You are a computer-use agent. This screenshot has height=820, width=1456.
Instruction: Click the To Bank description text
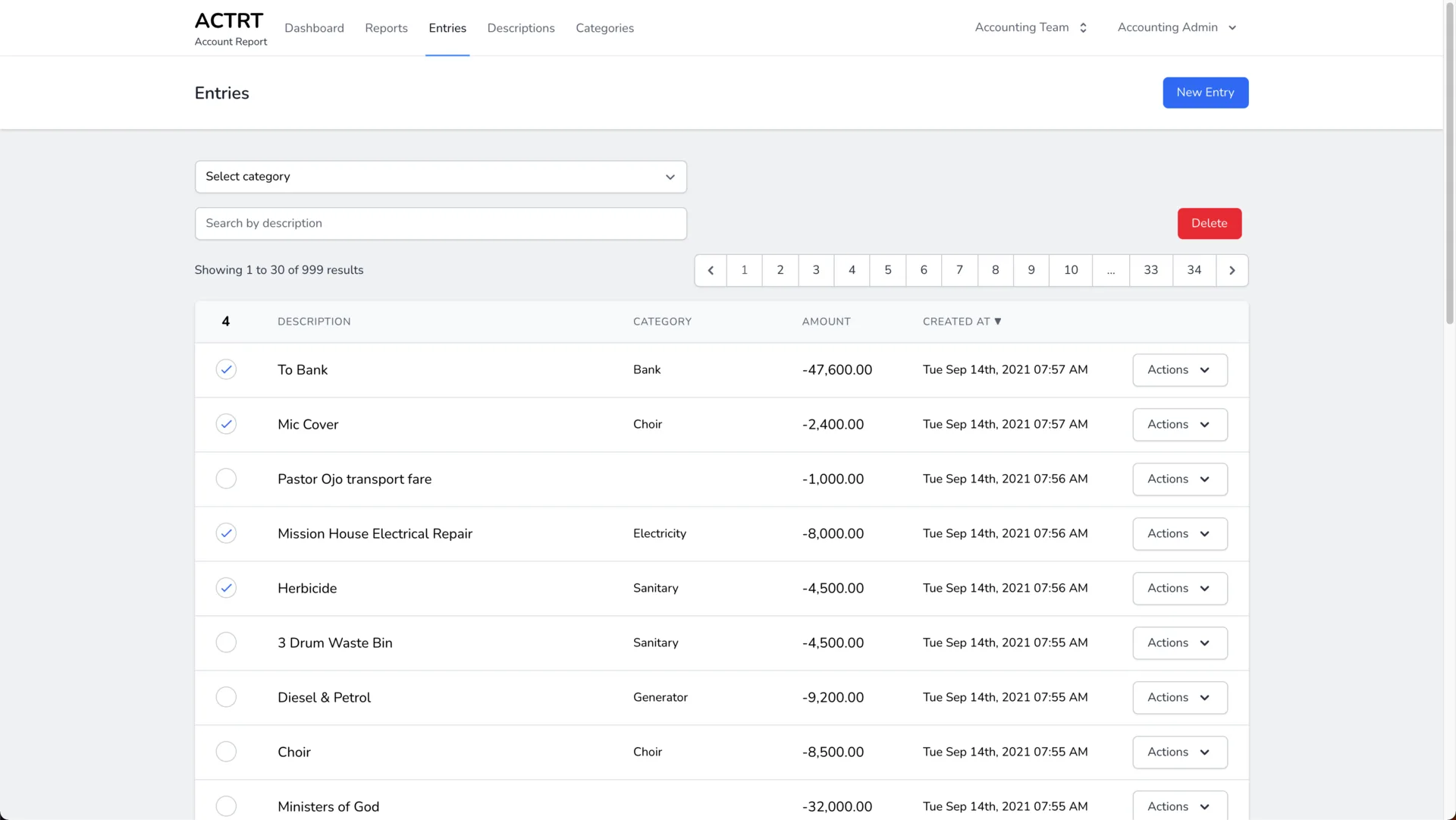click(303, 370)
